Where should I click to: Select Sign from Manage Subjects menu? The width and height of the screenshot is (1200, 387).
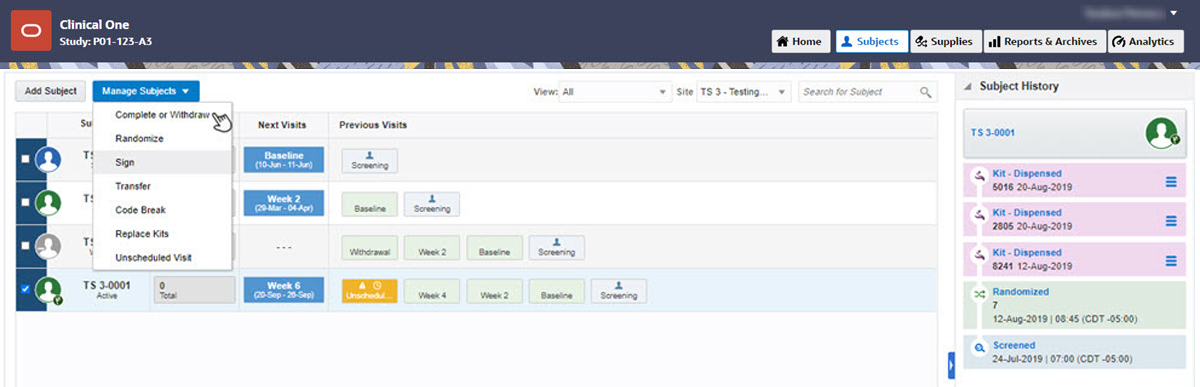click(x=162, y=162)
